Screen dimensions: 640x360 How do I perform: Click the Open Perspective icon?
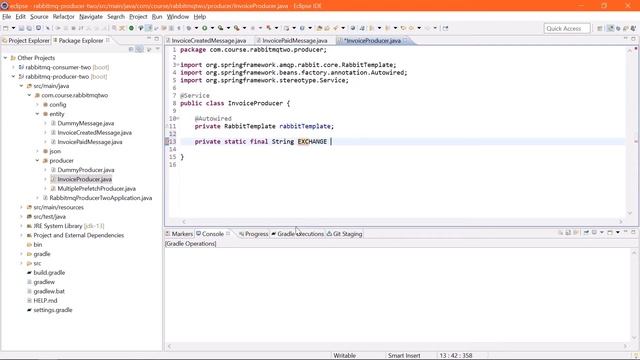pyautogui.click(x=600, y=28)
